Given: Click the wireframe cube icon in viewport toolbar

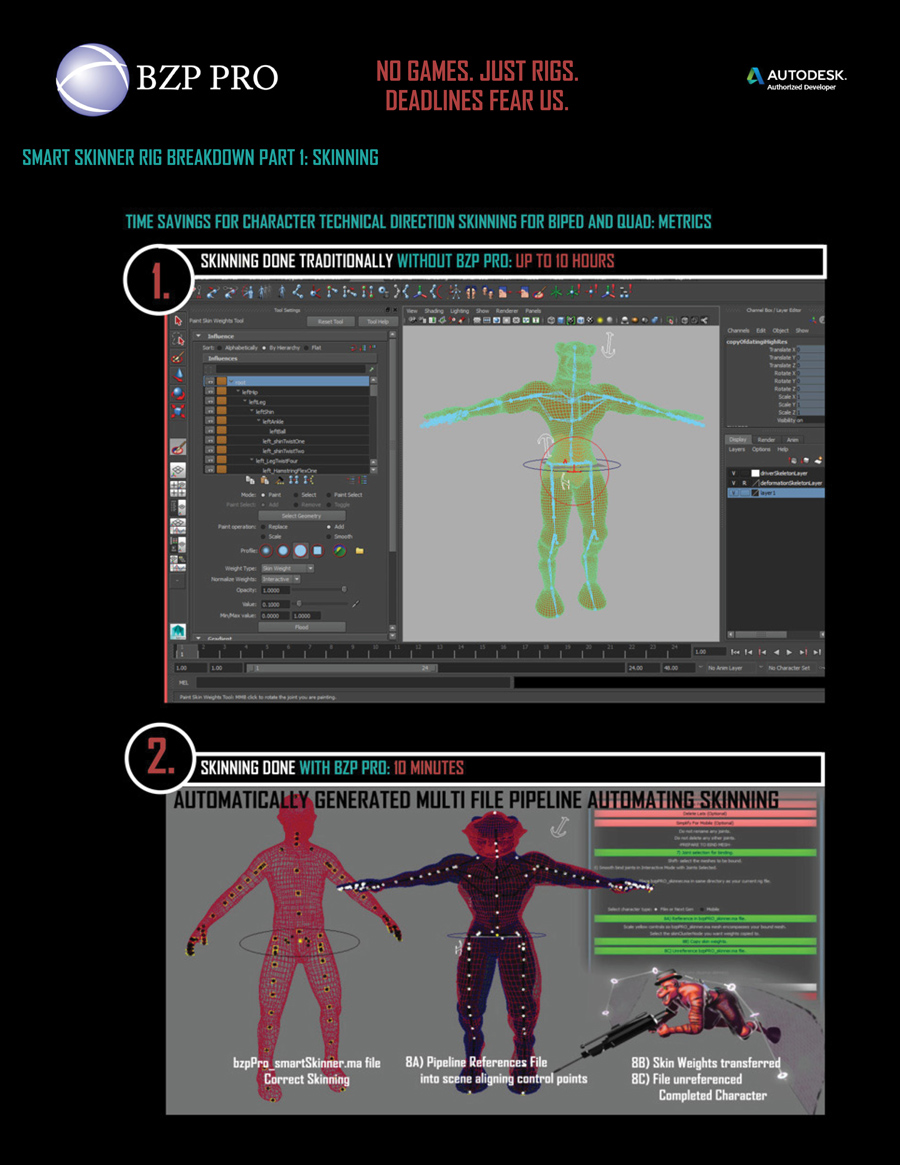Looking at the screenshot, I should coord(551,320).
